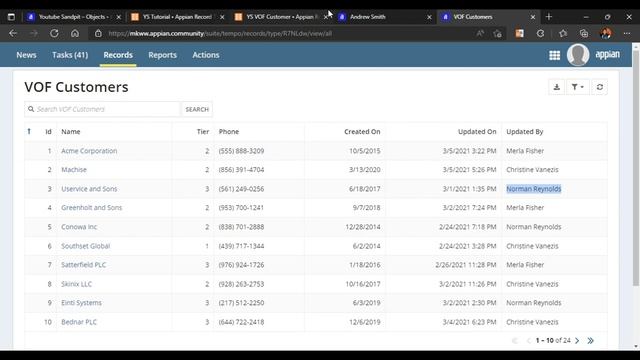
Task: Click the browser refresh extension icon
Action: pos(540,33)
